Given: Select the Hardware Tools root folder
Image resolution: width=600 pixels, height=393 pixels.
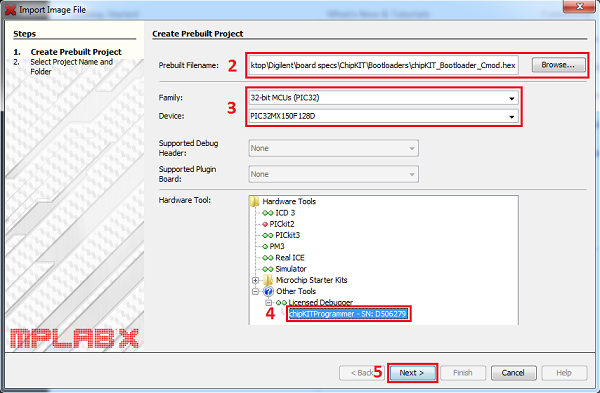Looking at the screenshot, I should [x=289, y=201].
